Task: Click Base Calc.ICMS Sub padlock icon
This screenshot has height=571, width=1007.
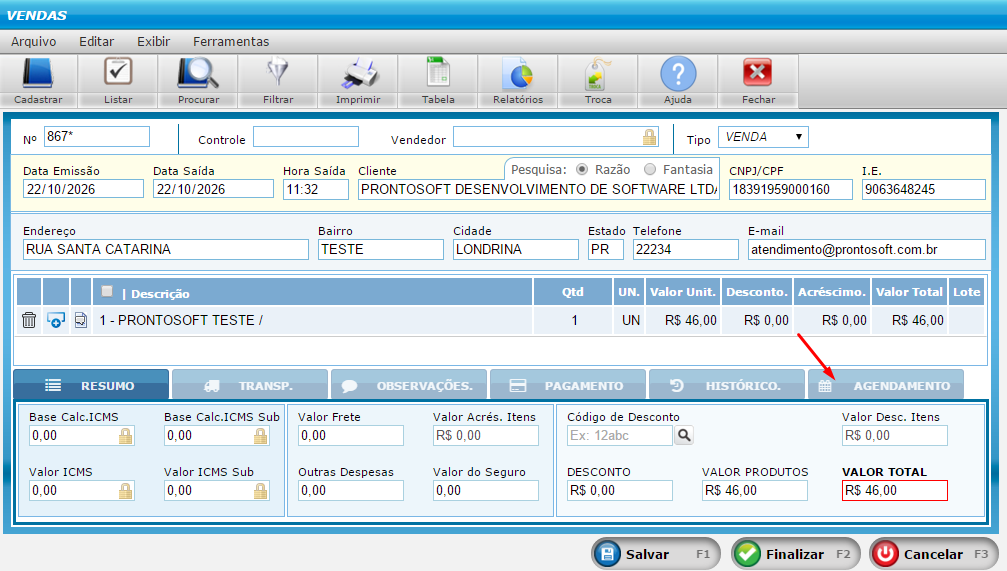Action: pyautogui.click(x=260, y=436)
